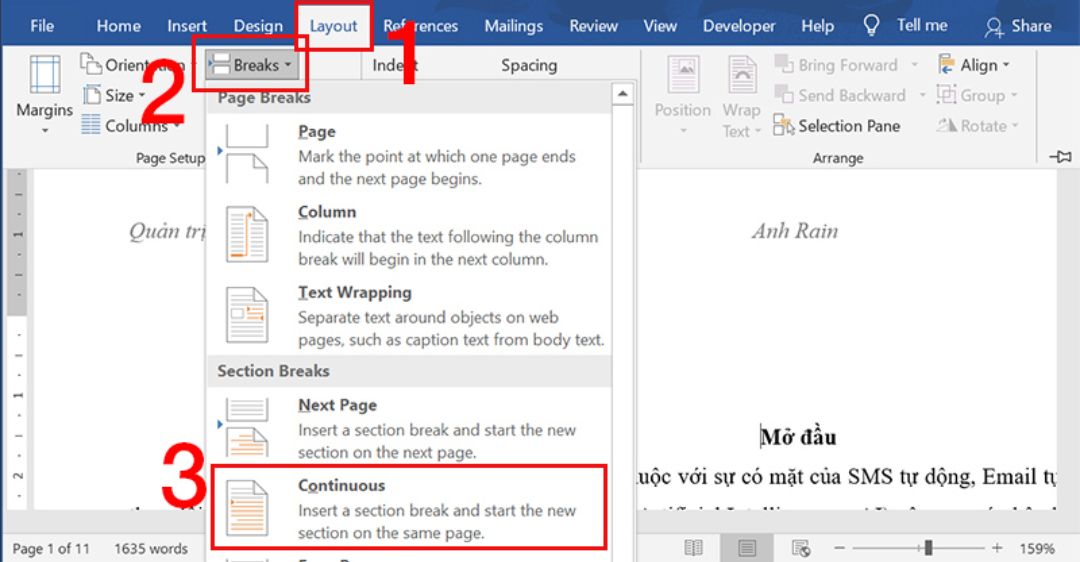Insert a Continuous section break
This screenshot has height=562, width=1080.
410,508
